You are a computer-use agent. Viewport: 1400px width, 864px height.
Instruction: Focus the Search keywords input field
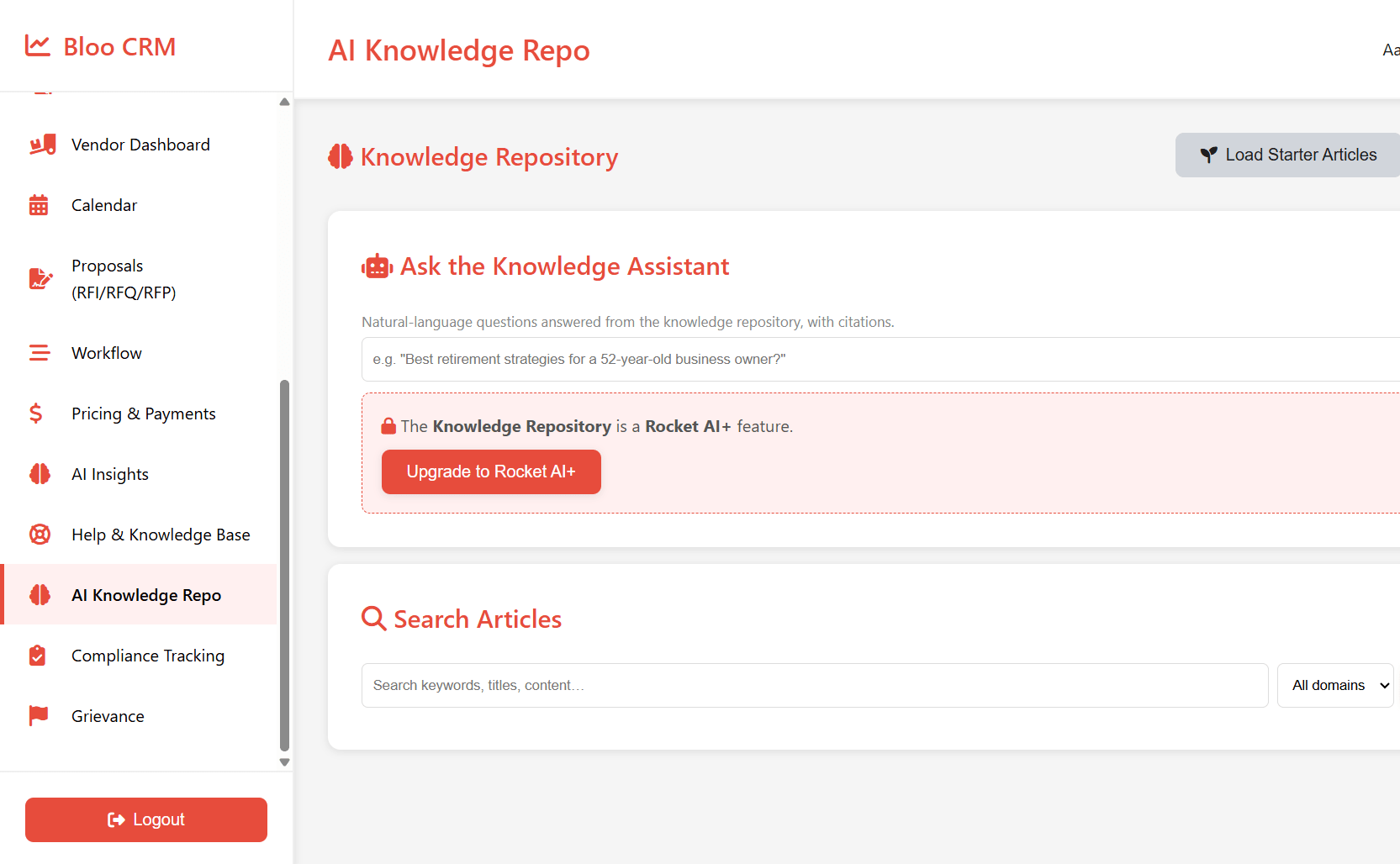tap(815, 685)
